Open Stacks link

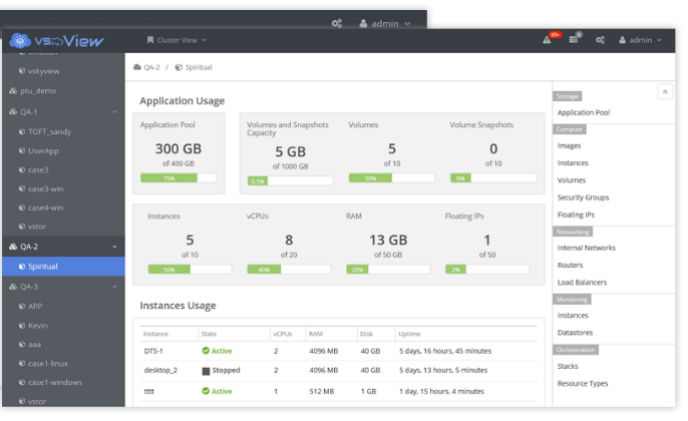coord(568,366)
